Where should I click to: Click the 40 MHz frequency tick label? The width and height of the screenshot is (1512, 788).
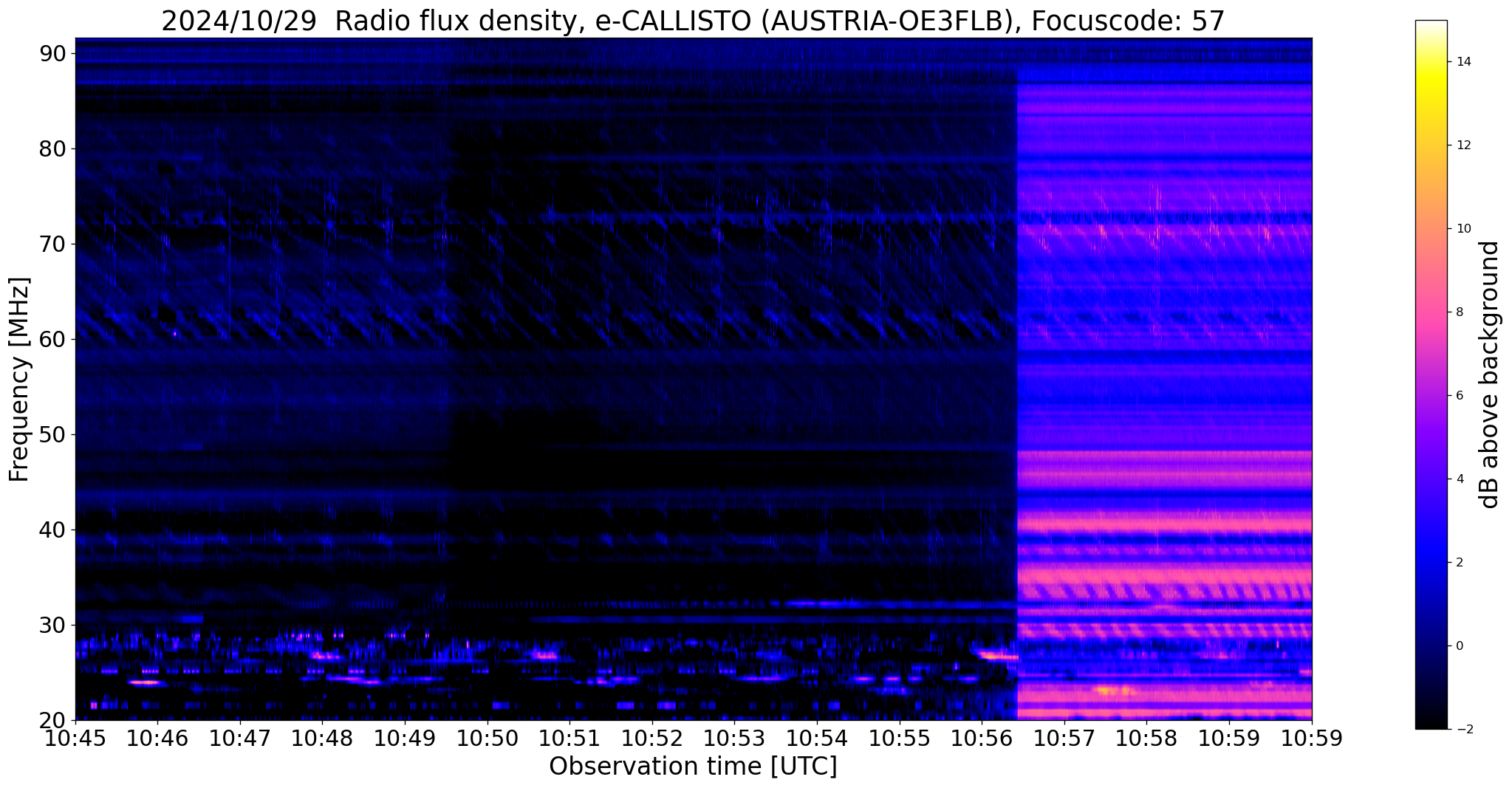52,530
